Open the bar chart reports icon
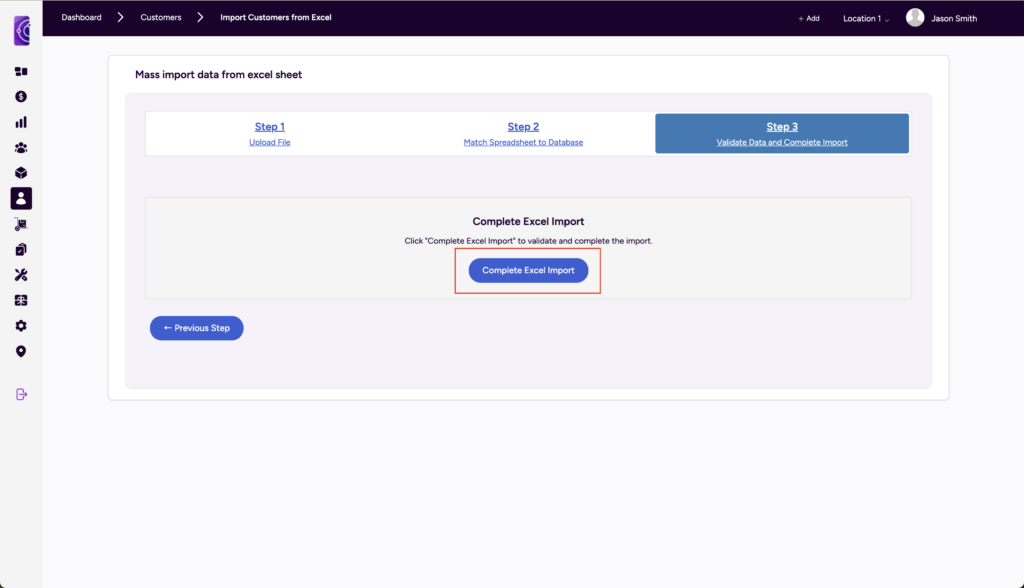This screenshot has width=1024, height=588. click(x=21, y=122)
